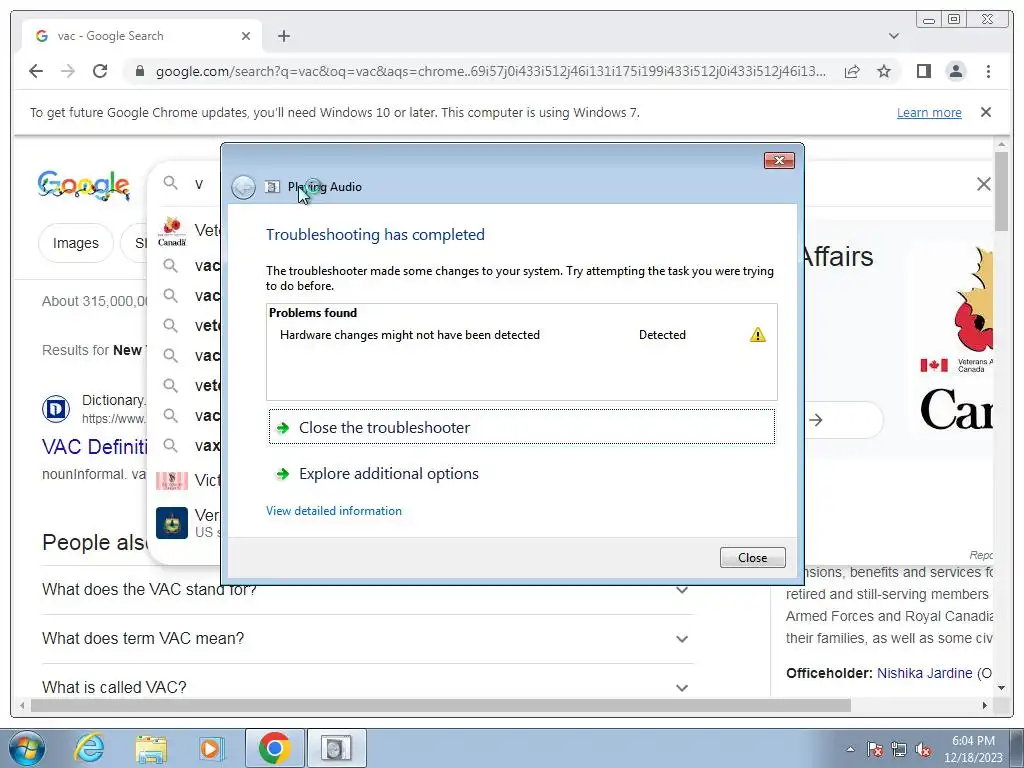Close troubleshooter with red X button
The width and height of the screenshot is (1024, 768).
click(779, 161)
